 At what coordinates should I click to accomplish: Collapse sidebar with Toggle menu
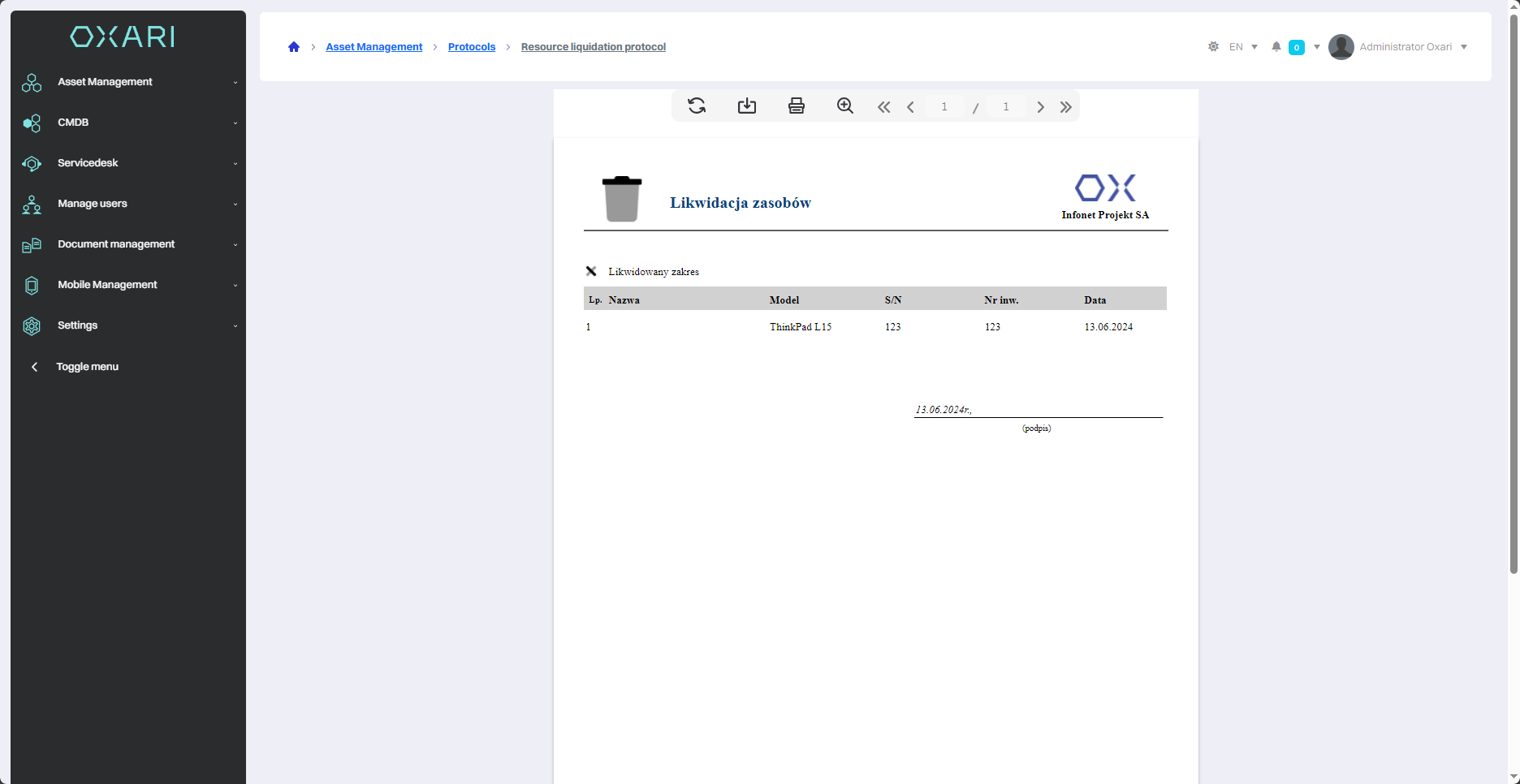point(87,367)
